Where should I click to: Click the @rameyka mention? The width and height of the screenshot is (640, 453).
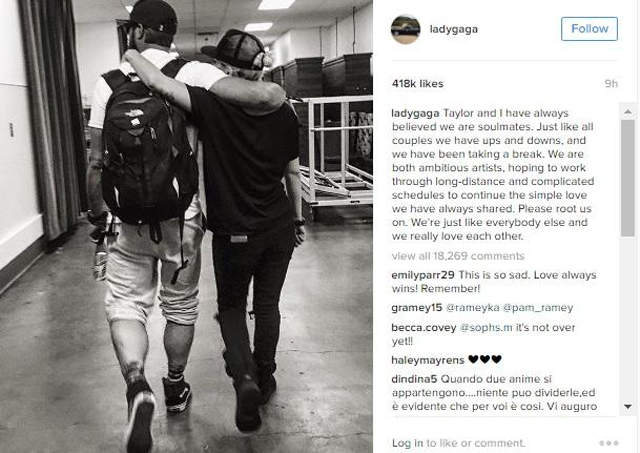click(x=473, y=308)
